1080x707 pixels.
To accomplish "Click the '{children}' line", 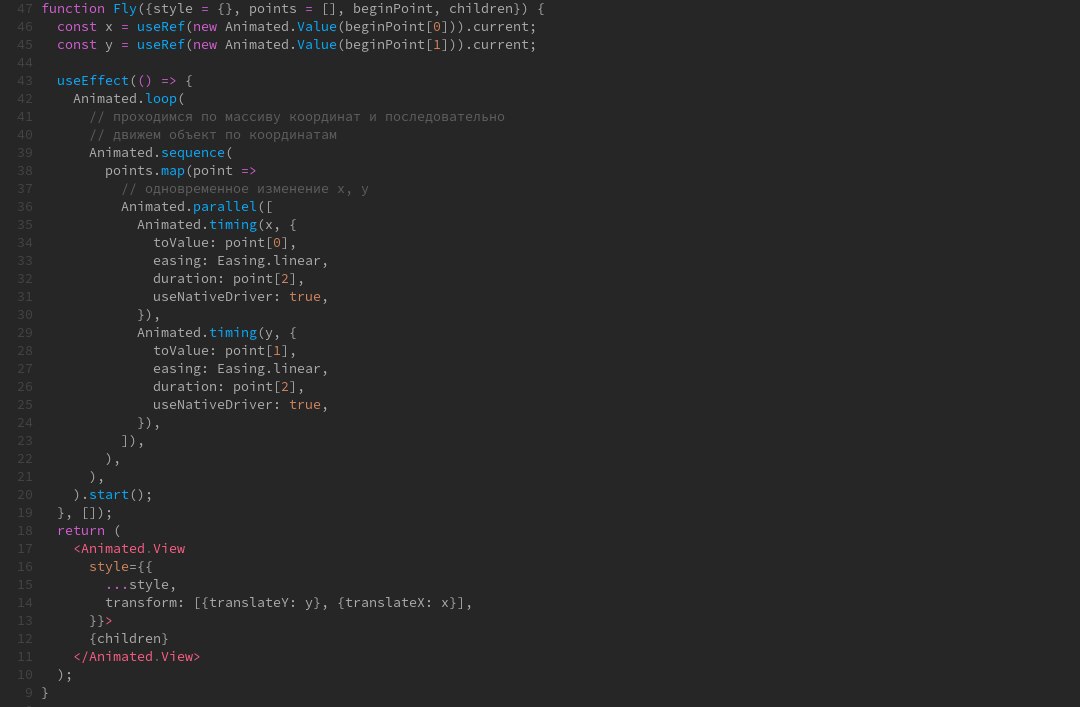I will [x=129, y=639].
